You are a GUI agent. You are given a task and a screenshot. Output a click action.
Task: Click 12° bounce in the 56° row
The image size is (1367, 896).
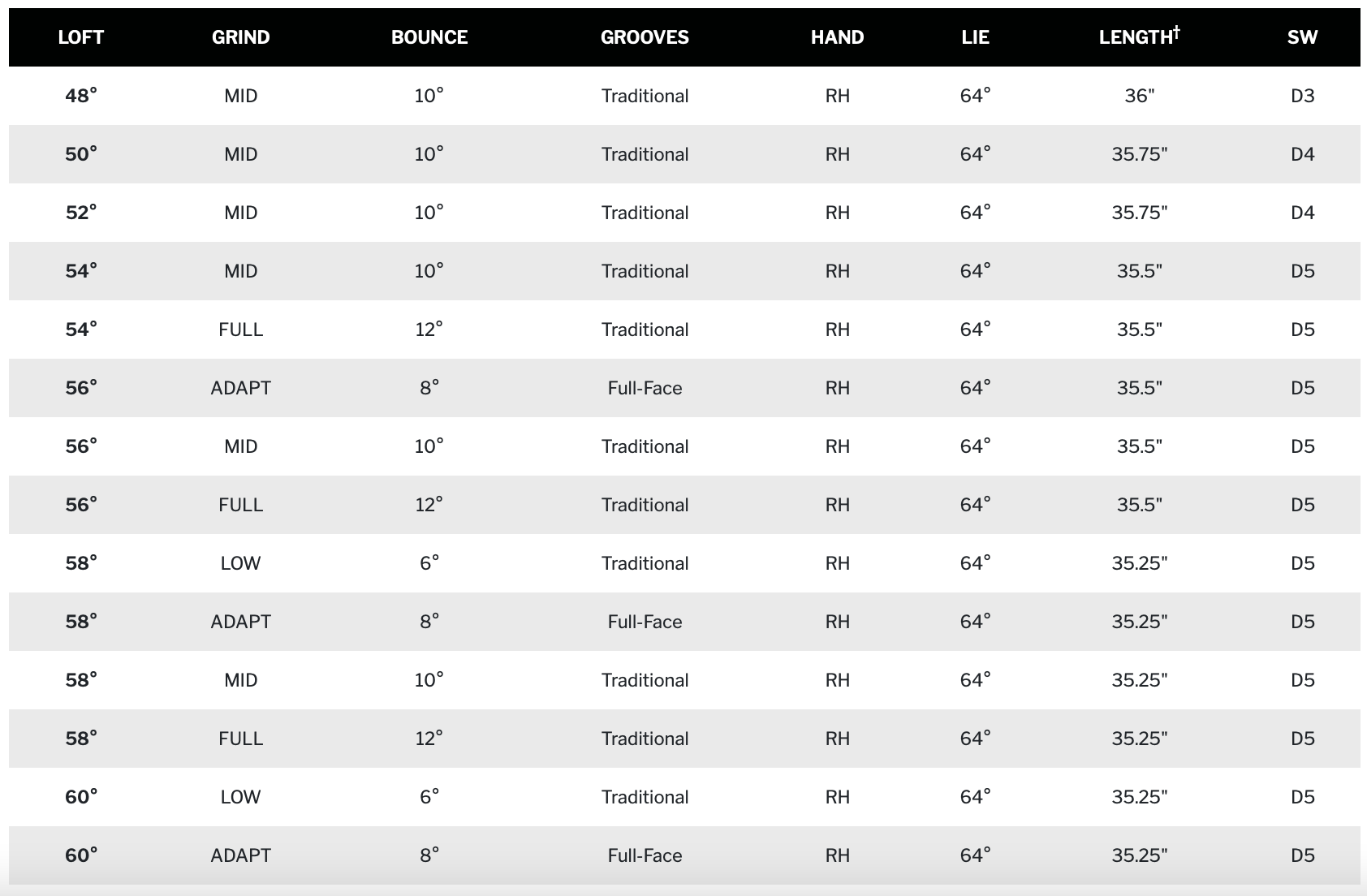(429, 505)
